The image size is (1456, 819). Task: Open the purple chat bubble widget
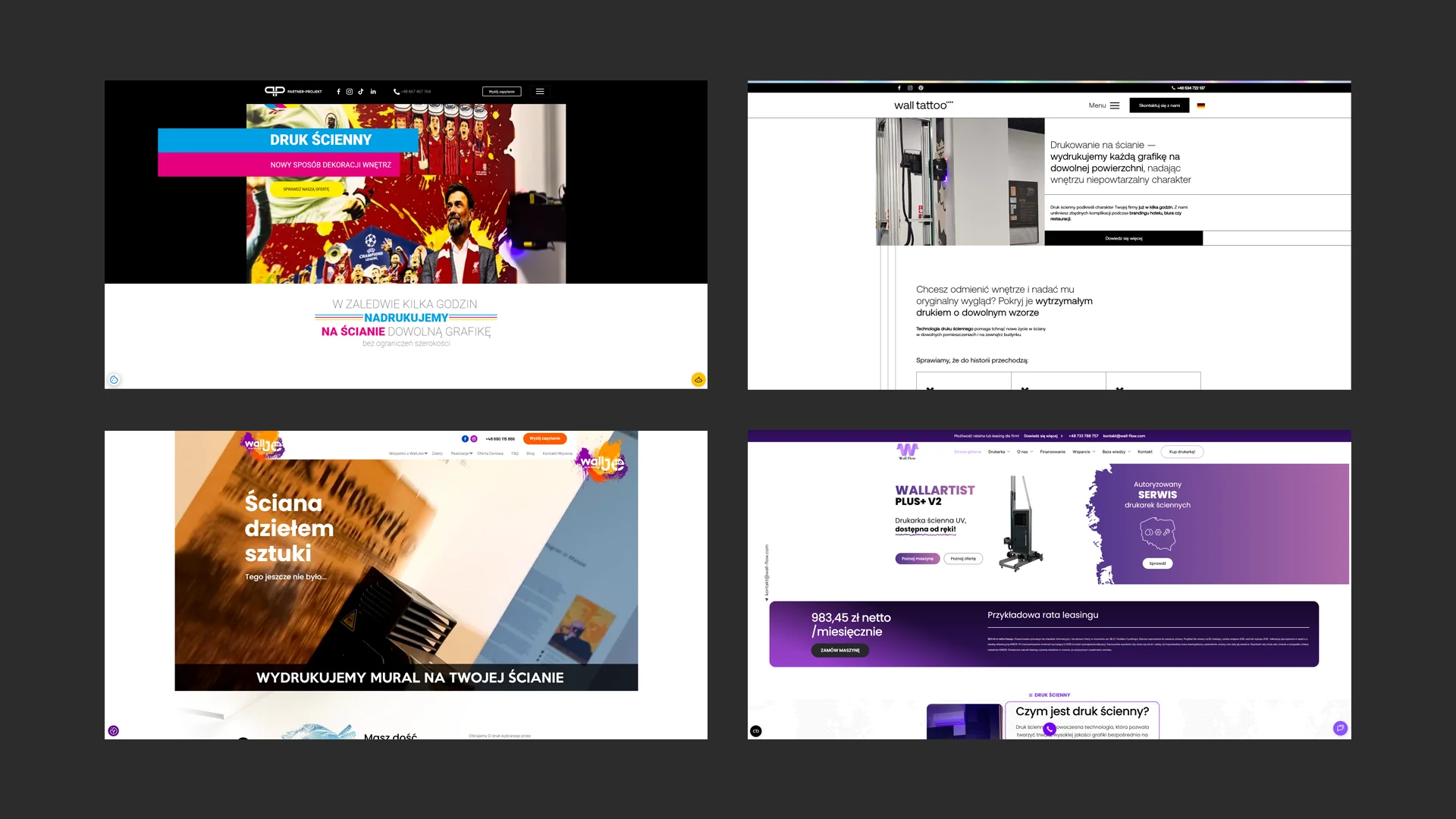[1340, 728]
